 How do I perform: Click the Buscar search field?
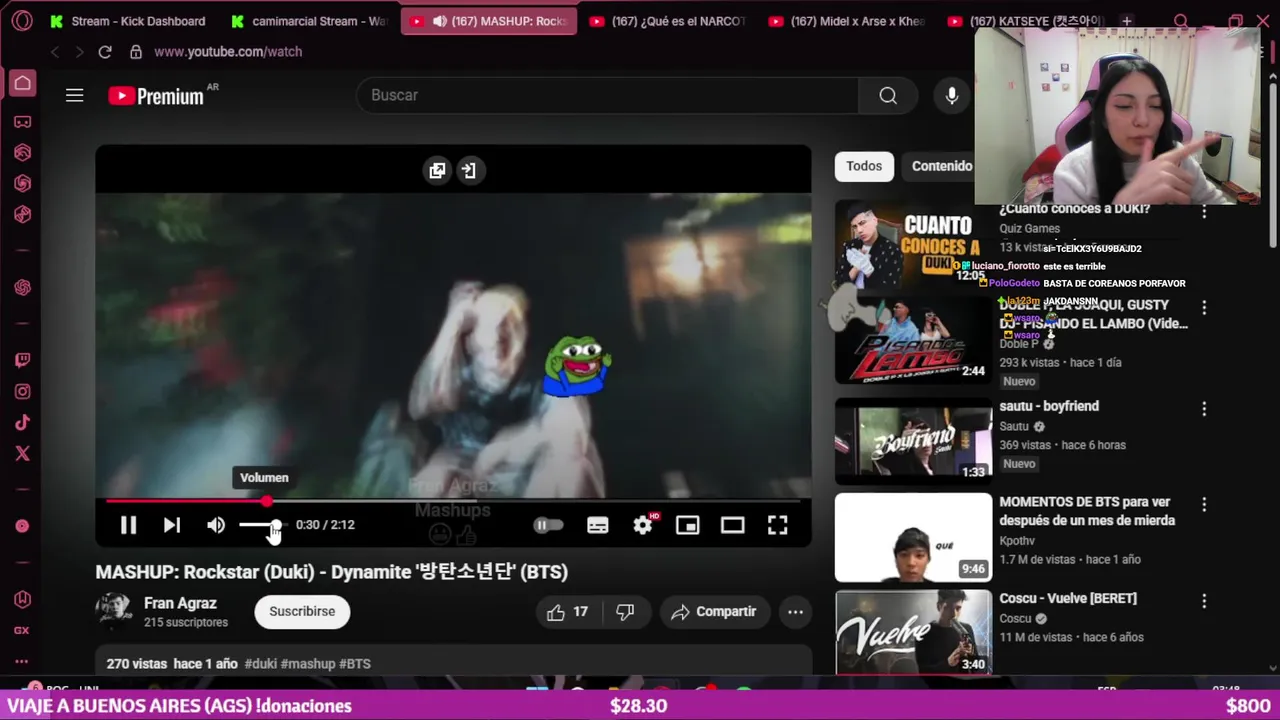pos(607,95)
